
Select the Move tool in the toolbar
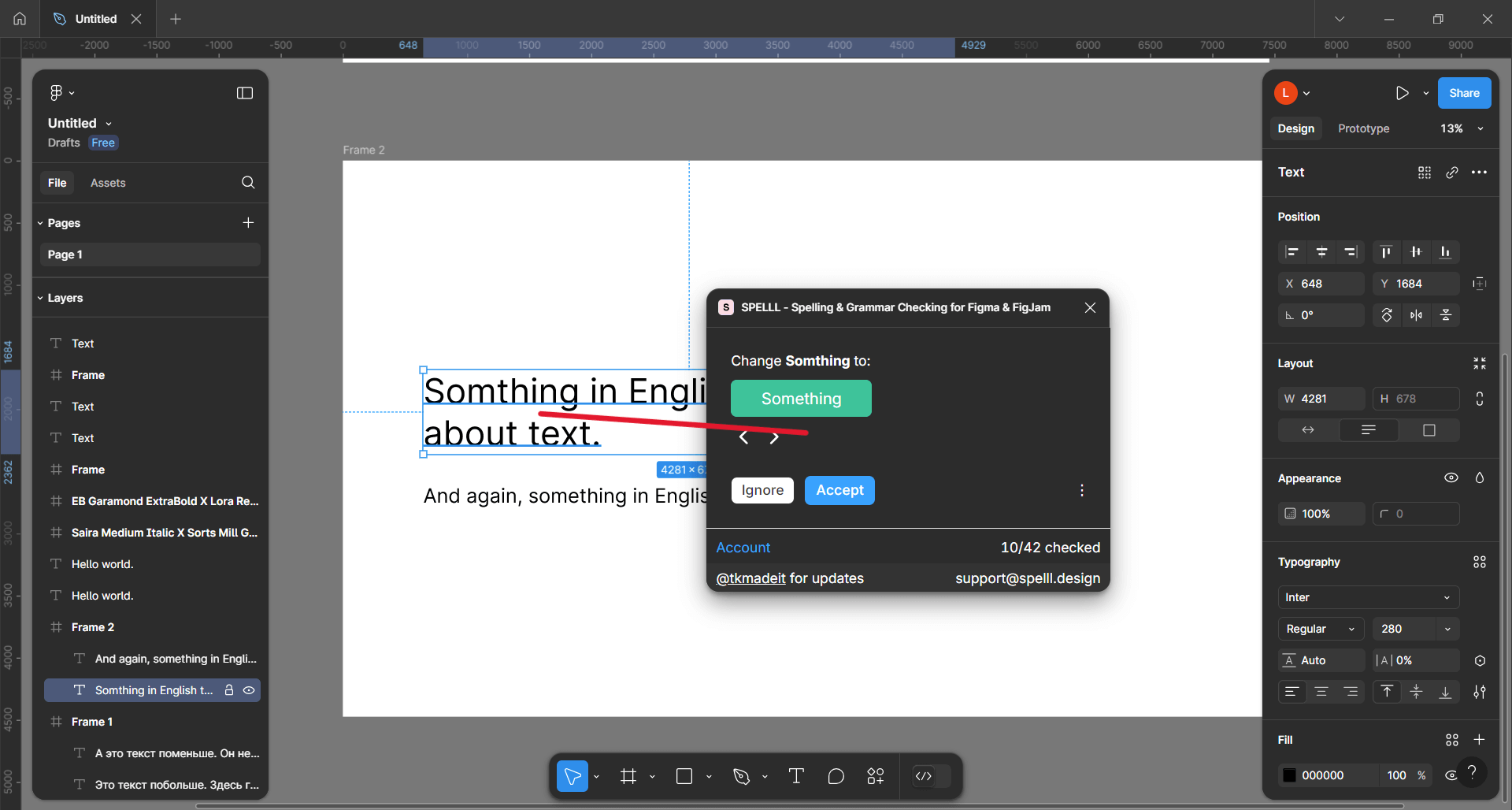tap(573, 776)
